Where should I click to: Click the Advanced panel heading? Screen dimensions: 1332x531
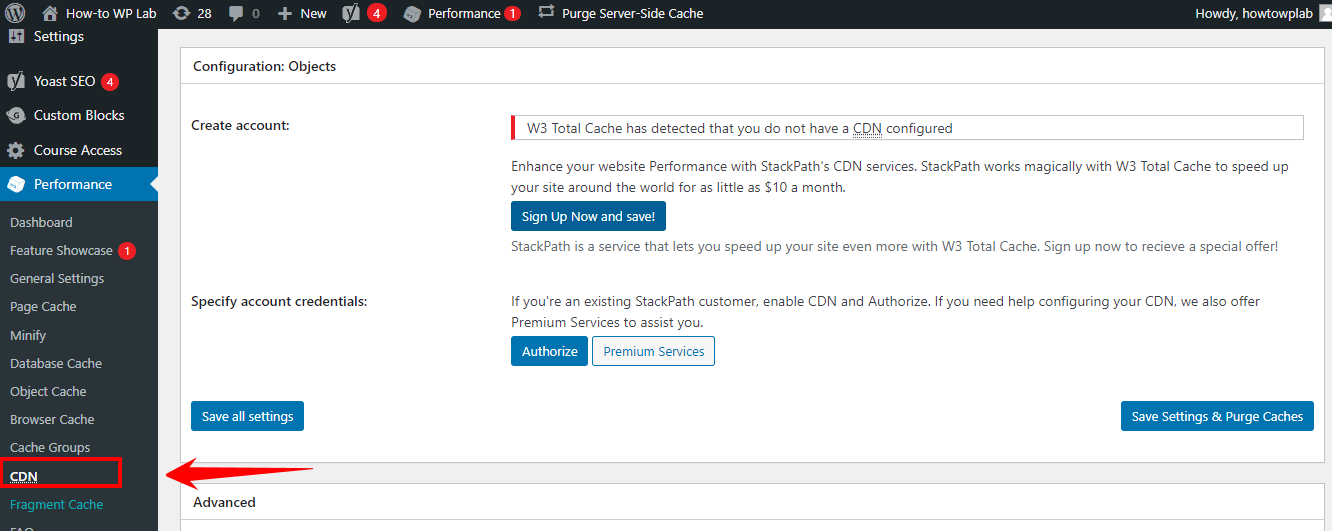[x=224, y=502]
